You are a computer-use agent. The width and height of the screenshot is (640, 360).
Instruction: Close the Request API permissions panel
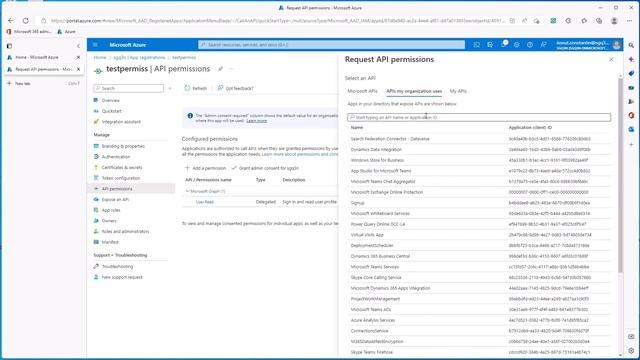(611, 60)
